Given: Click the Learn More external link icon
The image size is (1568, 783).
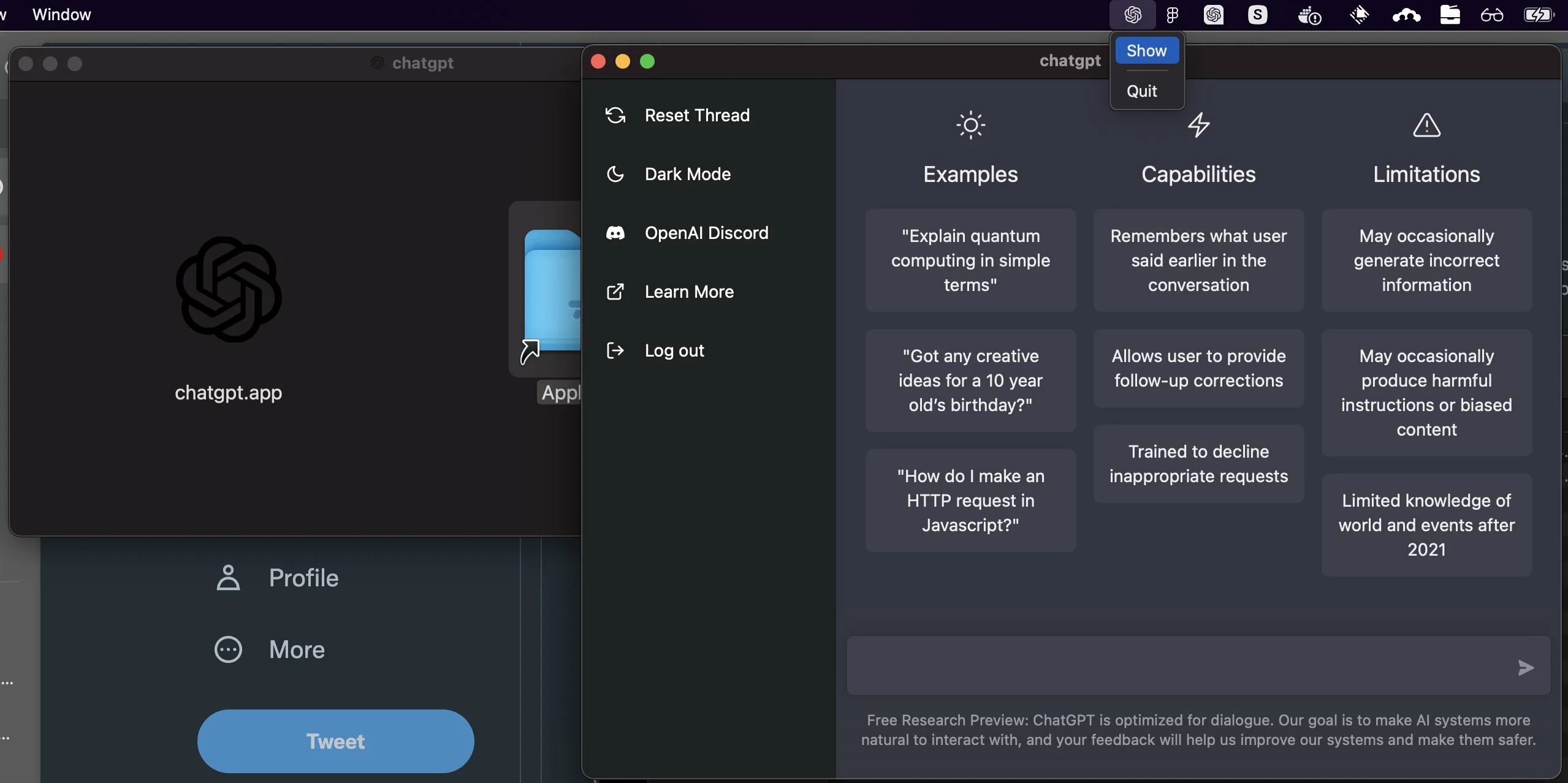Looking at the screenshot, I should tap(614, 292).
